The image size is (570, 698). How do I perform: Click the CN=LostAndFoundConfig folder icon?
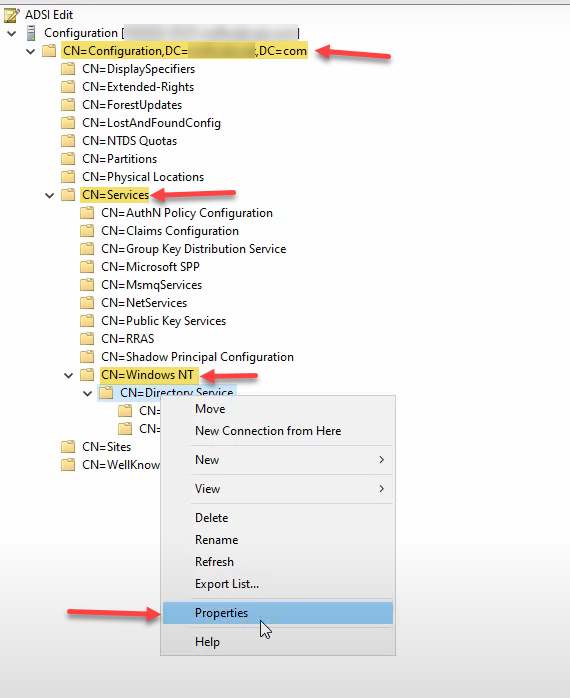coord(68,123)
